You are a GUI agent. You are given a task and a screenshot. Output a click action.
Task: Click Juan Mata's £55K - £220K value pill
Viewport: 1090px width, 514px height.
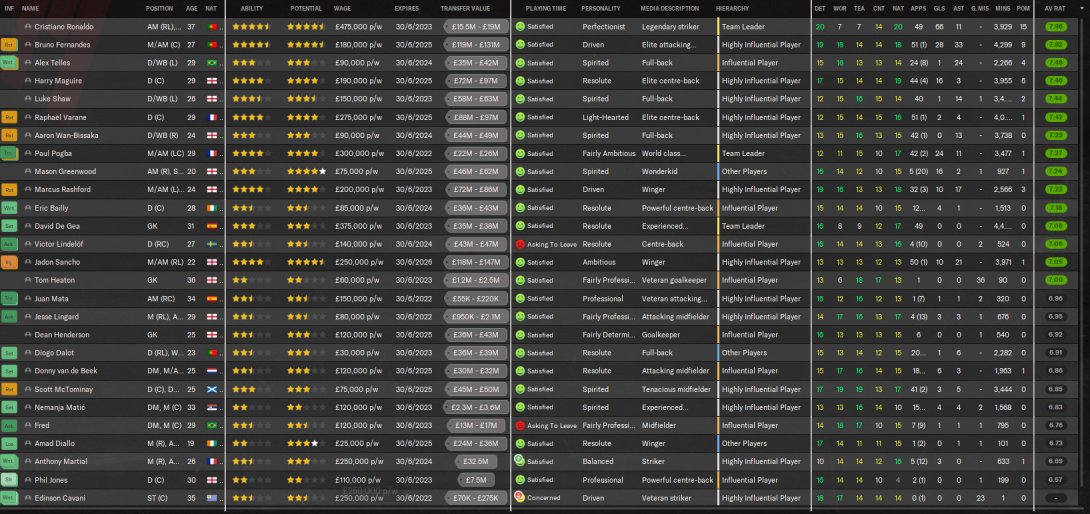(476, 298)
